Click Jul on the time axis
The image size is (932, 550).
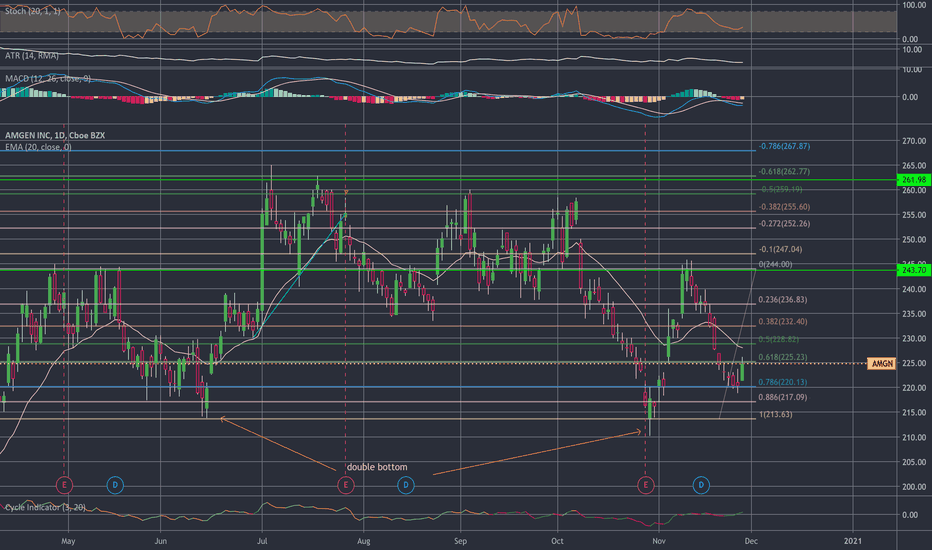click(262, 541)
